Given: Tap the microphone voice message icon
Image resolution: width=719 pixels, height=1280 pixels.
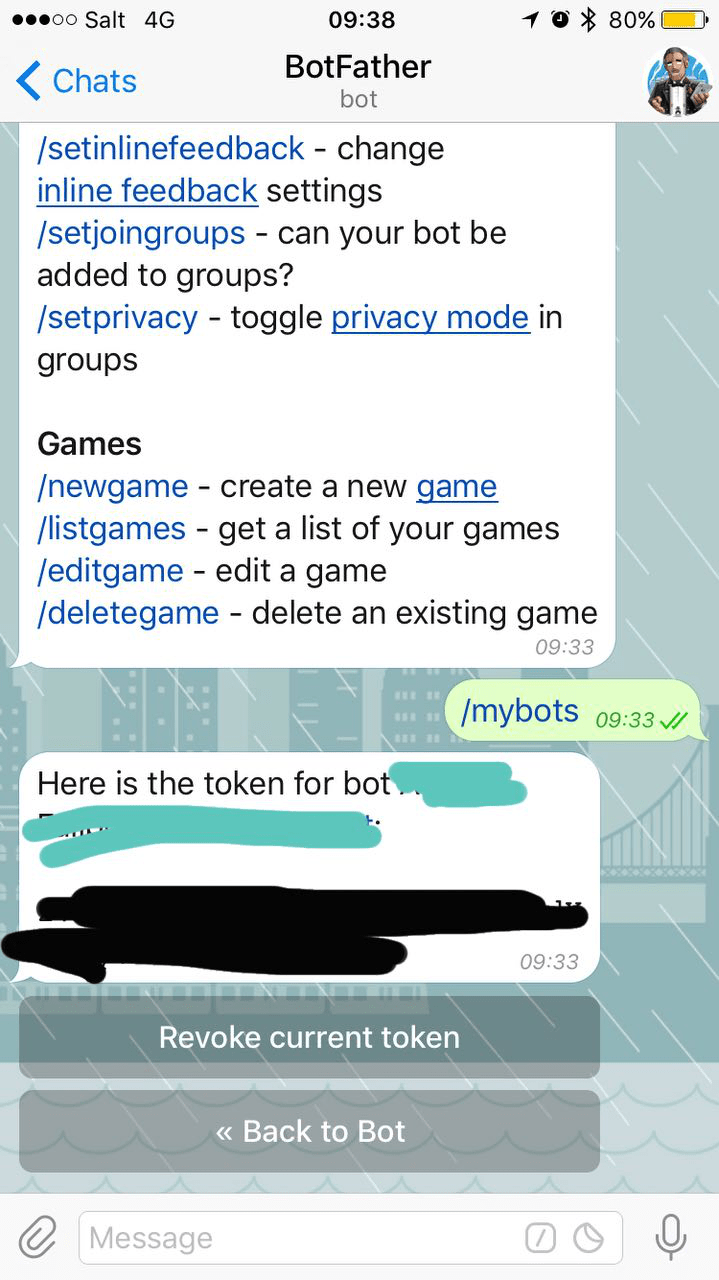Looking at the screenshot, I should (x=670, y=1238).
